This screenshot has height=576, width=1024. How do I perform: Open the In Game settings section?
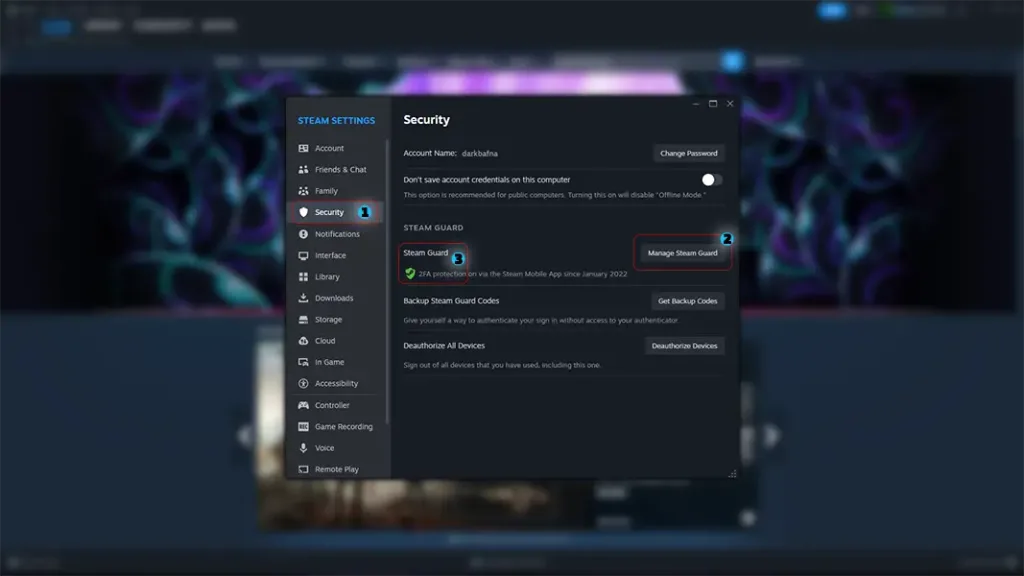click(329, 362)
